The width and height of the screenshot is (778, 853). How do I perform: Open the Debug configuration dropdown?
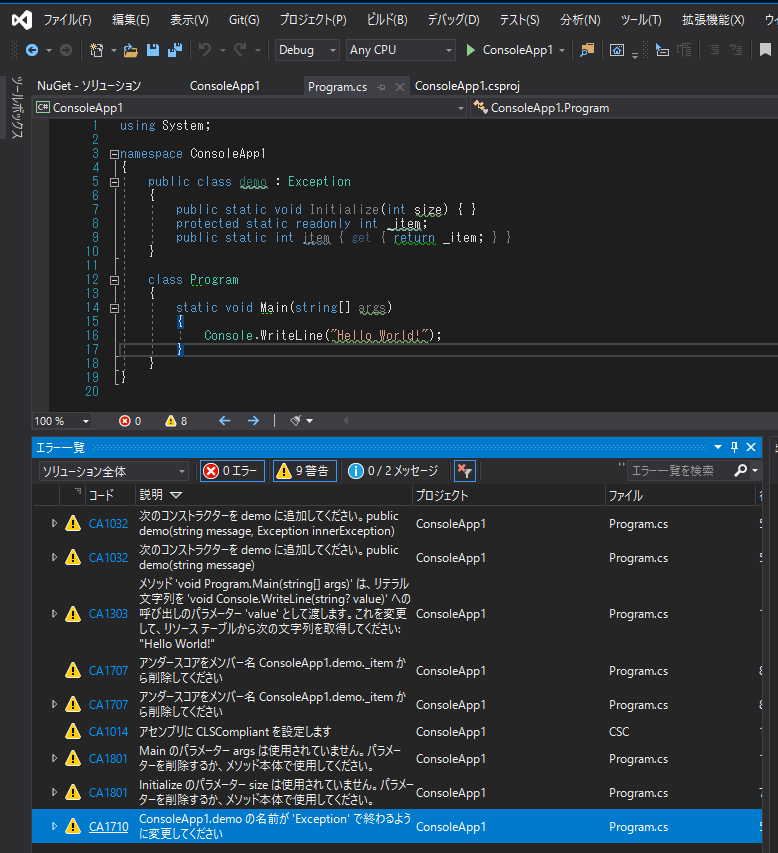[307, 50]
